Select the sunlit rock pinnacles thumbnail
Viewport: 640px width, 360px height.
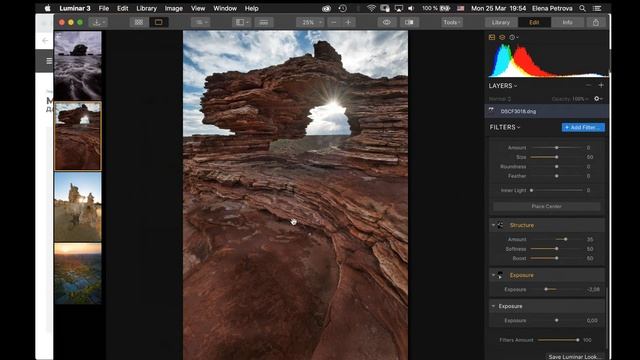coord(78,207)
